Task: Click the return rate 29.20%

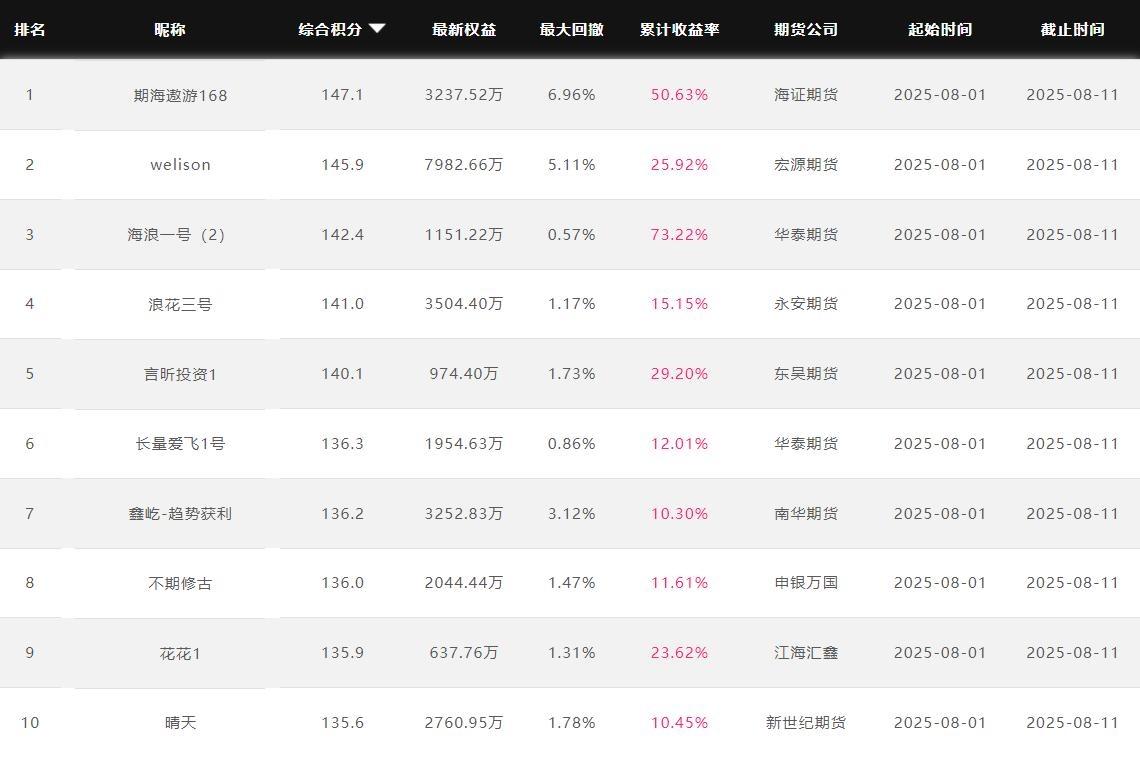Action: pyautogui.click(x=679, y=373)
